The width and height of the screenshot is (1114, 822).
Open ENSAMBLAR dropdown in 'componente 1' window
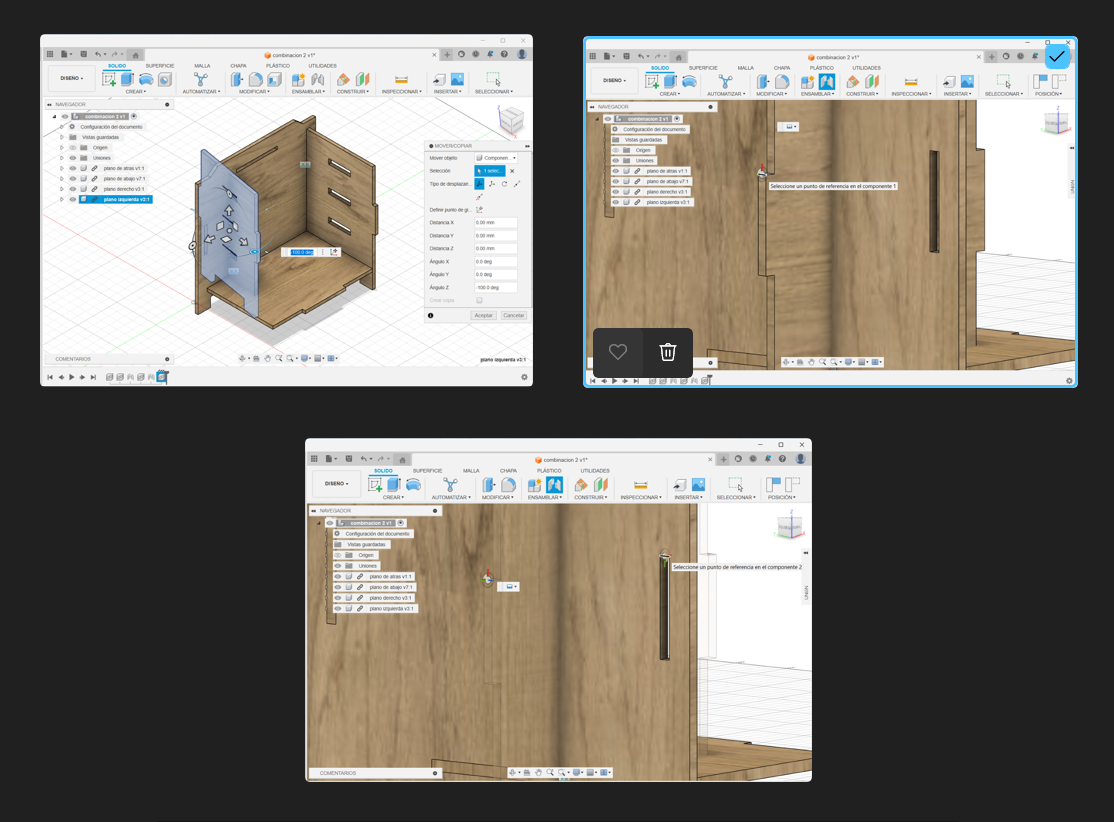pos(816,94)
